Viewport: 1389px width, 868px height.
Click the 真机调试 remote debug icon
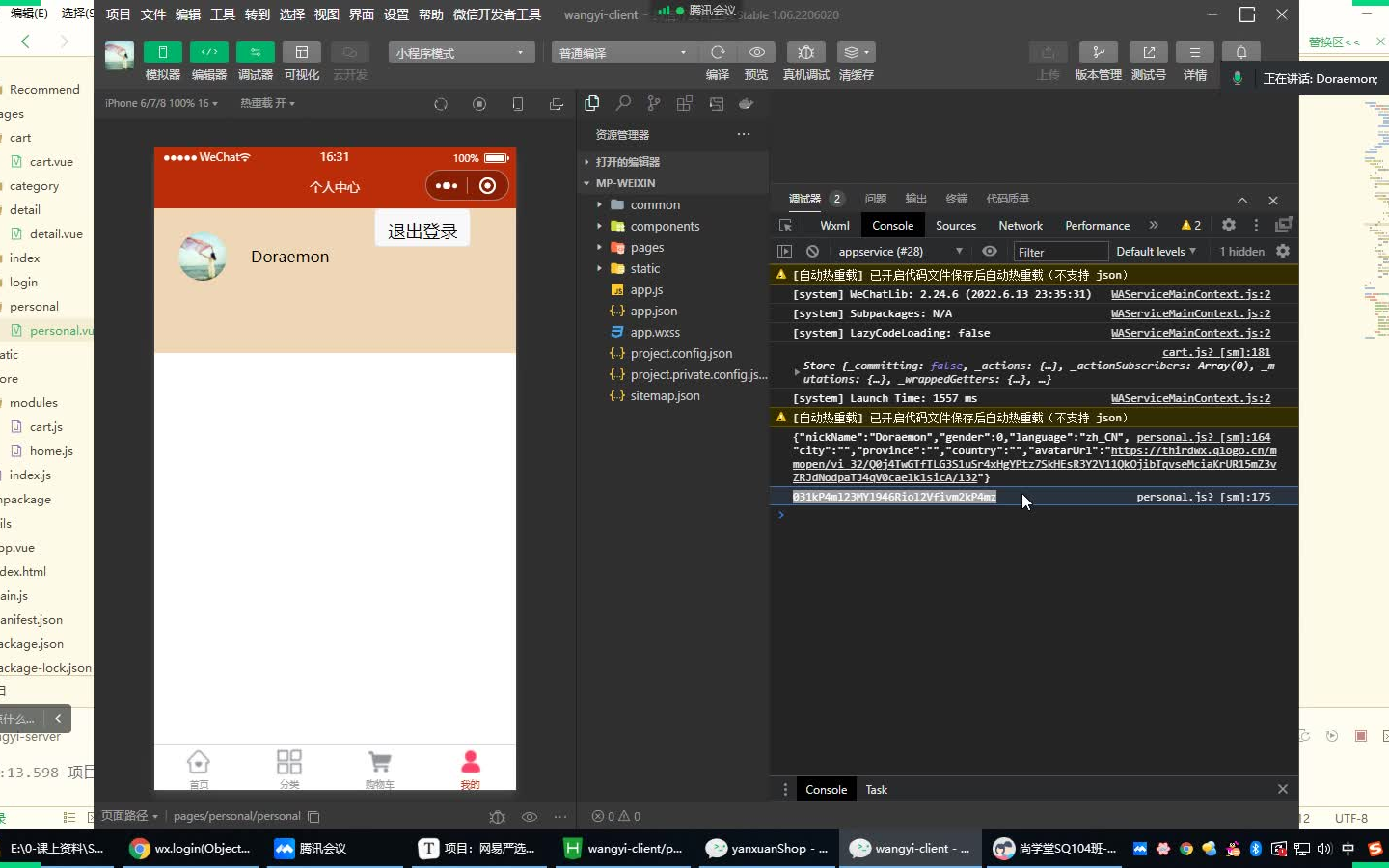pyautogui.click(x=806, y=52)
